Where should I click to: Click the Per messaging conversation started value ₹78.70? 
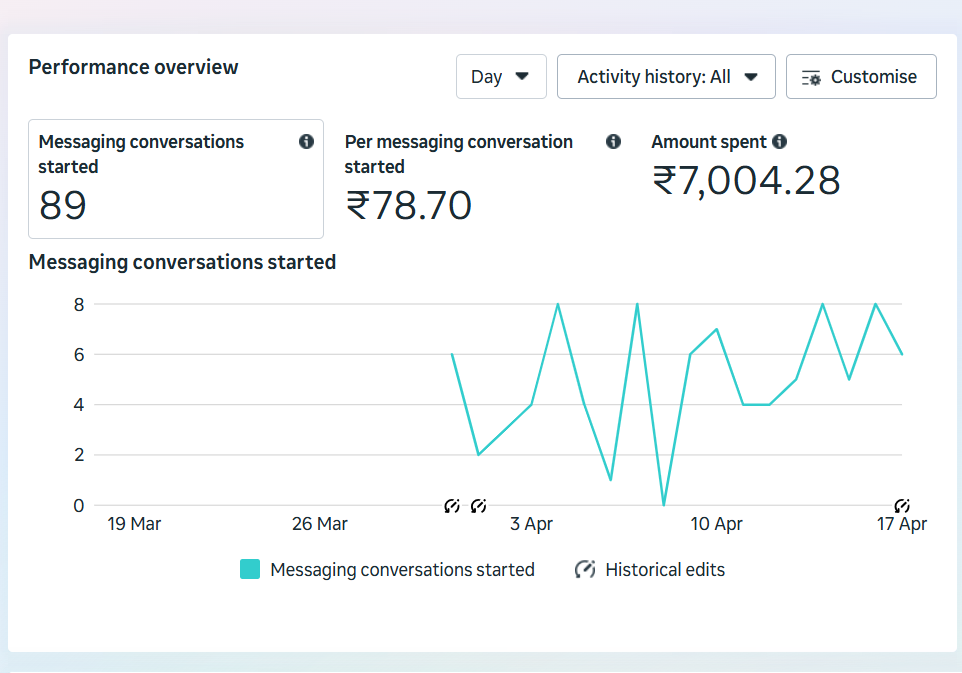(x=410, y=206)
